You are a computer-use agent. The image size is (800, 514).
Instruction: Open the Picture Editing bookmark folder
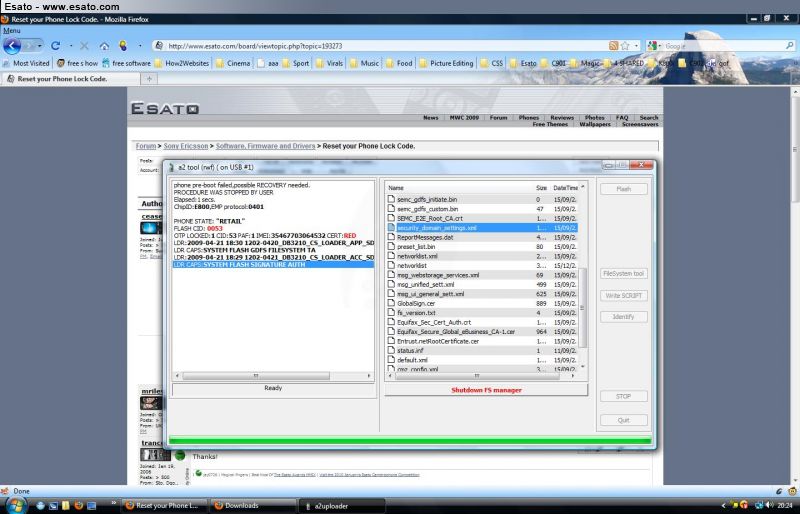tap(446, 63)
